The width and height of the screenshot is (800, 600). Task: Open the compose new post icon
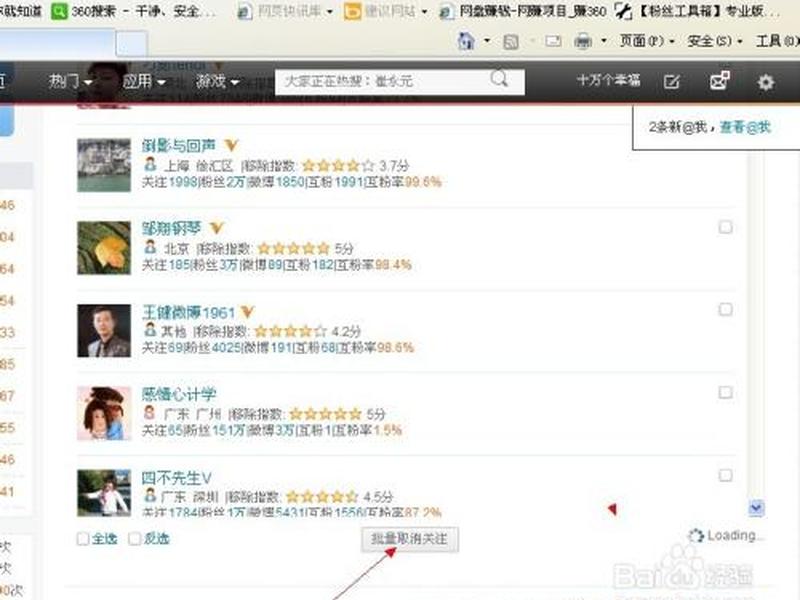[671, 82]
